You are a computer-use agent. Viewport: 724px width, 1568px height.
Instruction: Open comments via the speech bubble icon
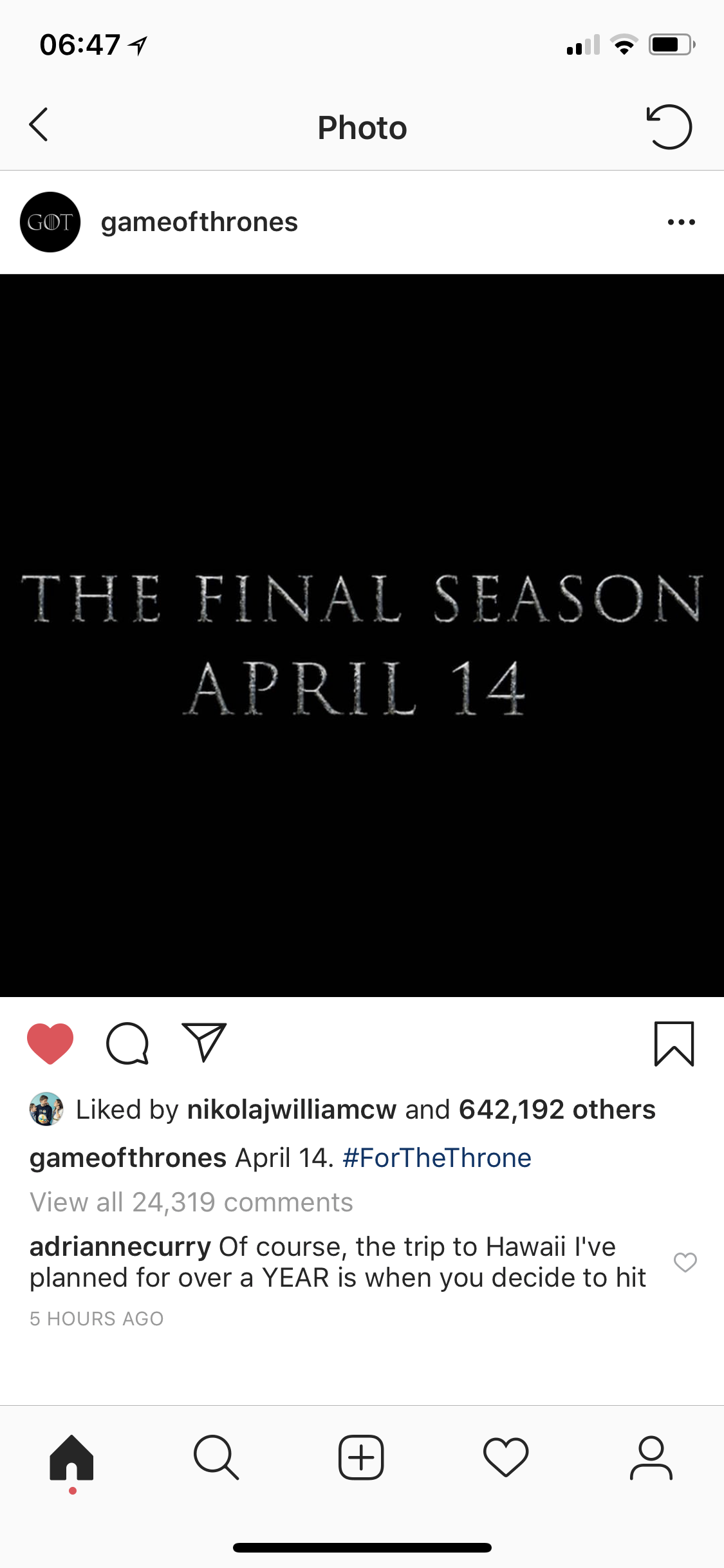click(x=127, y=1043)
